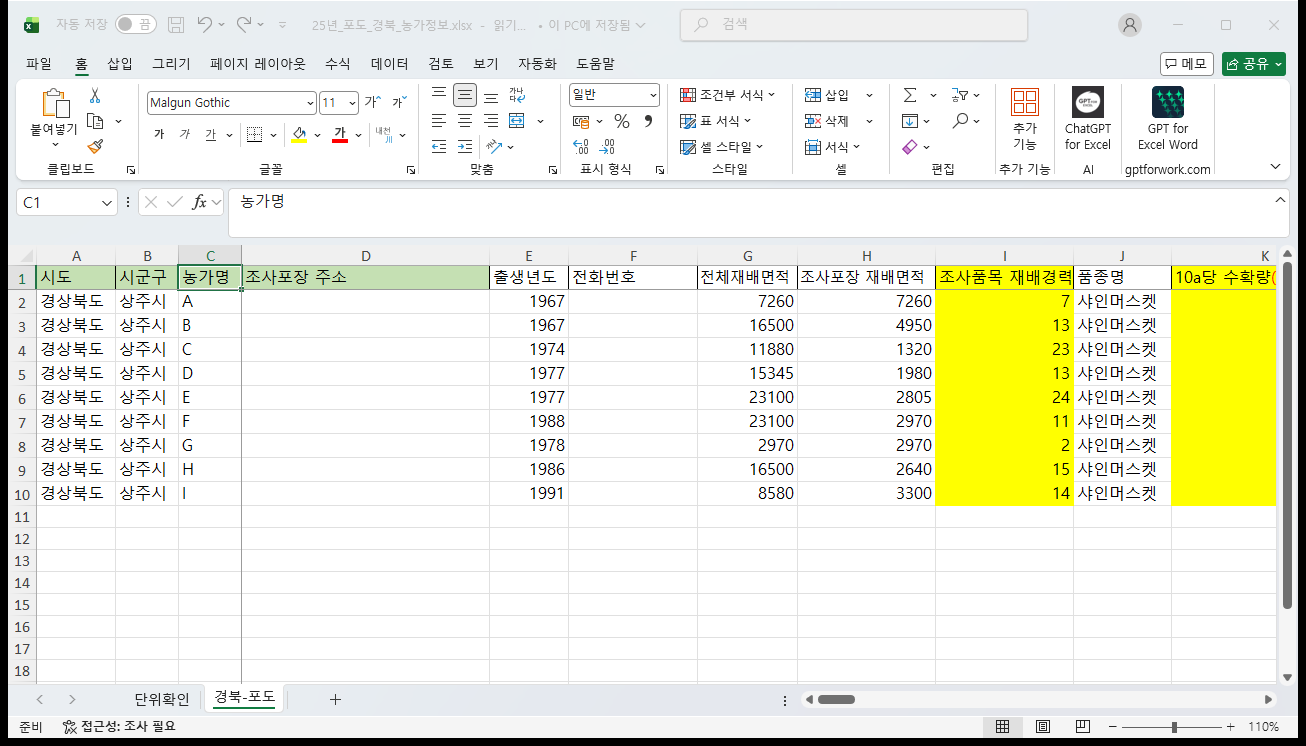Collapse the ribbon with the chevron
The height and width of the screenshot is (746, 1306).
[1275, 166]
